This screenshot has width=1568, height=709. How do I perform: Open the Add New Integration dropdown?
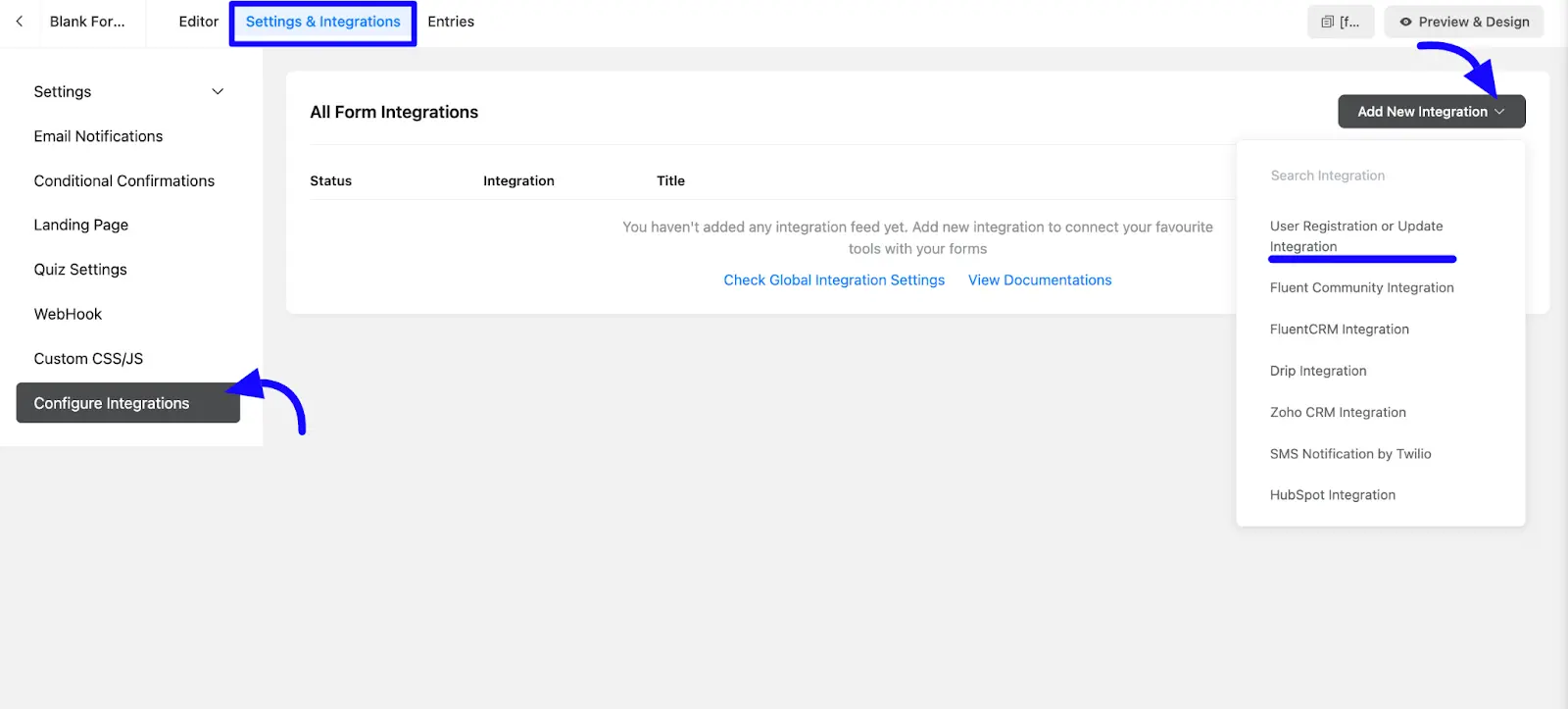coord(1431,112)
